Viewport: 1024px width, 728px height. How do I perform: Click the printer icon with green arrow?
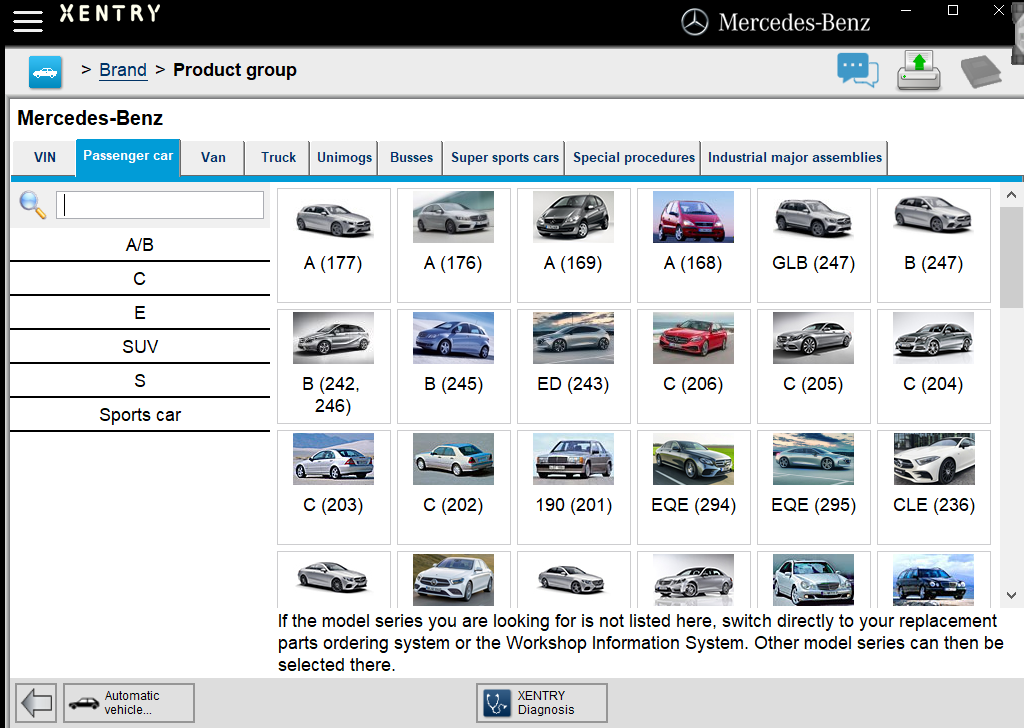click(918, 71)
